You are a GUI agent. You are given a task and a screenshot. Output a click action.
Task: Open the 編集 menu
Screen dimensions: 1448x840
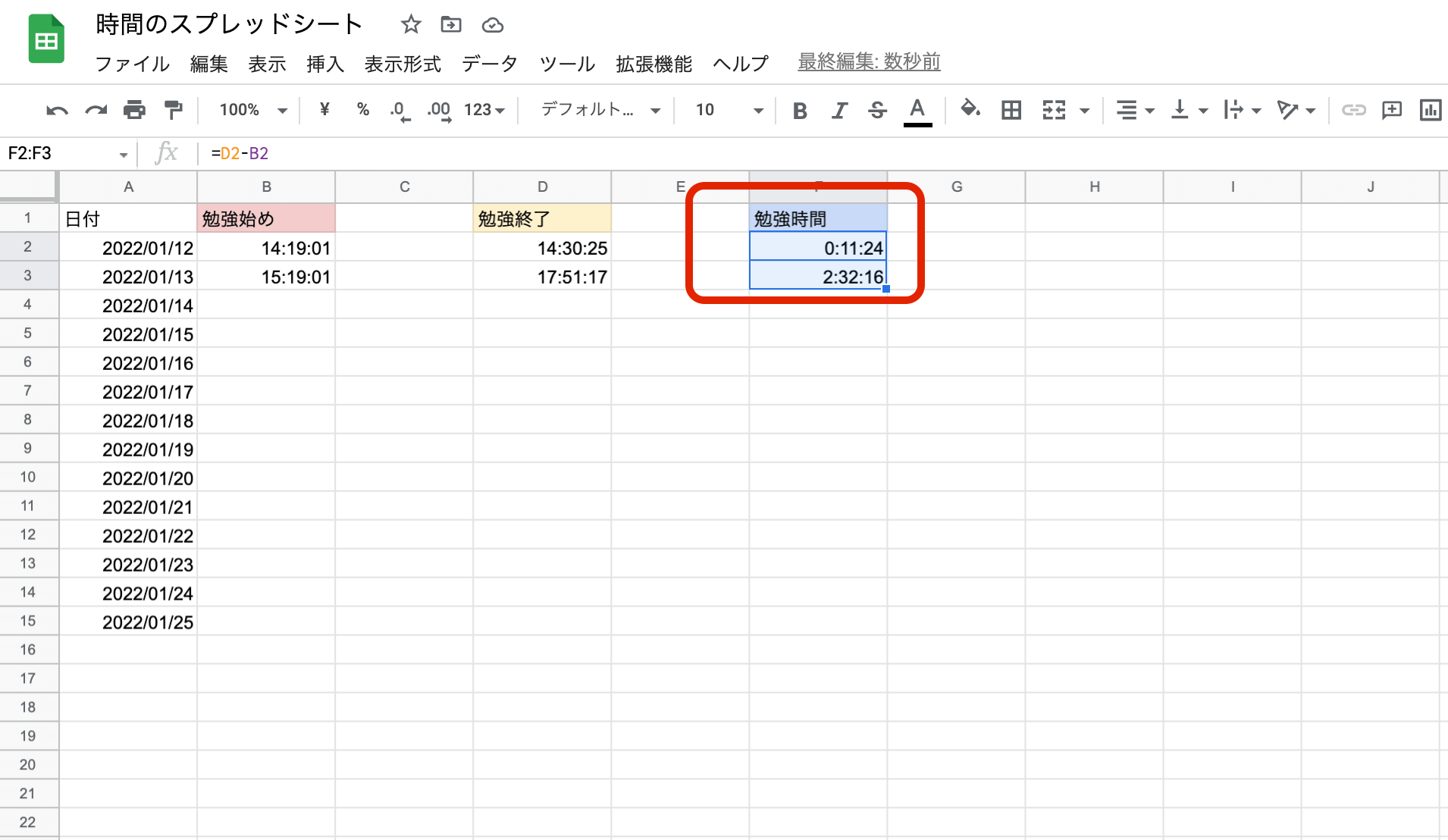(x=208, y=64)
